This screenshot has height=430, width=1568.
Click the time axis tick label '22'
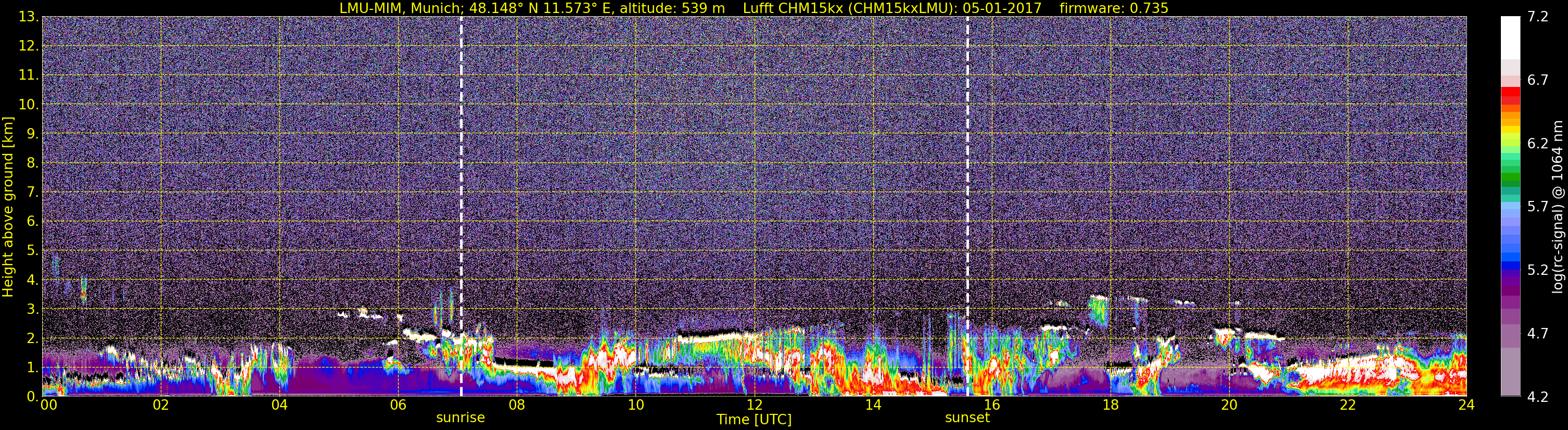coord(1348,405)
